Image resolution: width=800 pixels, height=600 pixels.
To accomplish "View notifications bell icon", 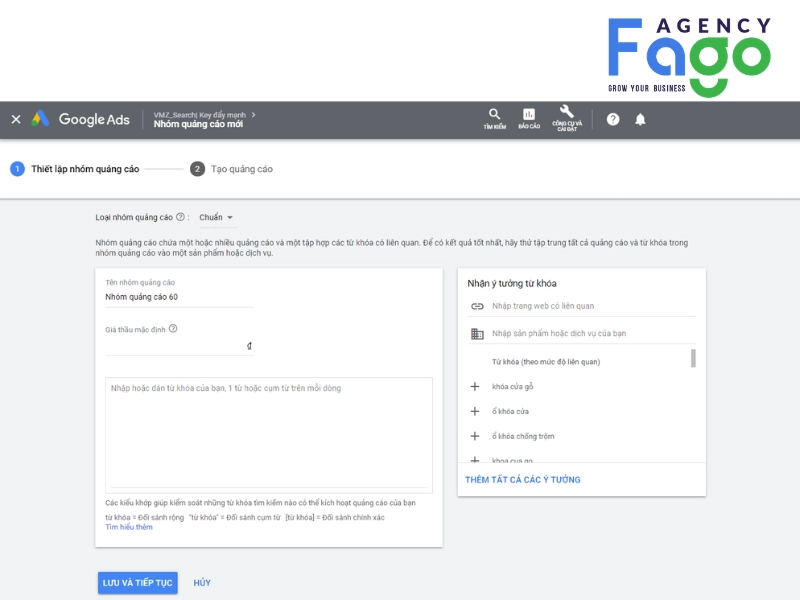I will coord(640,119).
